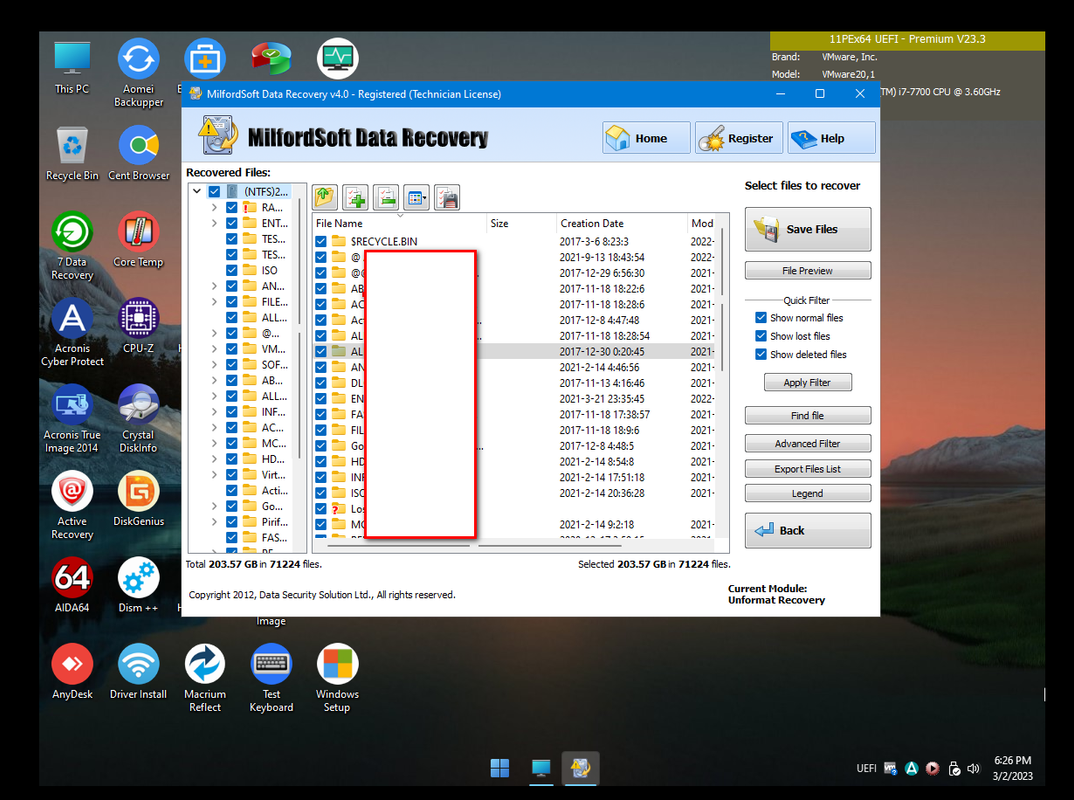Expand the INF... folder tree node
Viewport: 1074px width, 800px height.
pos(214,412)
